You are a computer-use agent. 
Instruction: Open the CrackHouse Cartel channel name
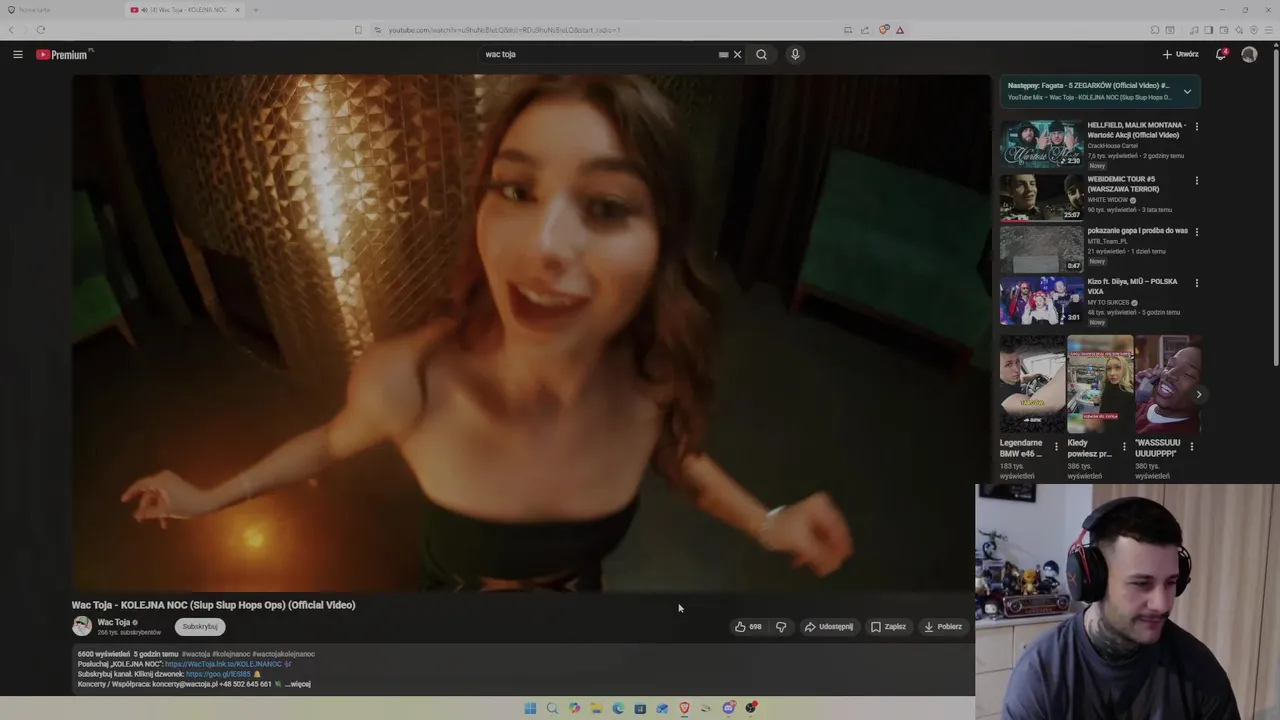click(x=1113, y=146)
